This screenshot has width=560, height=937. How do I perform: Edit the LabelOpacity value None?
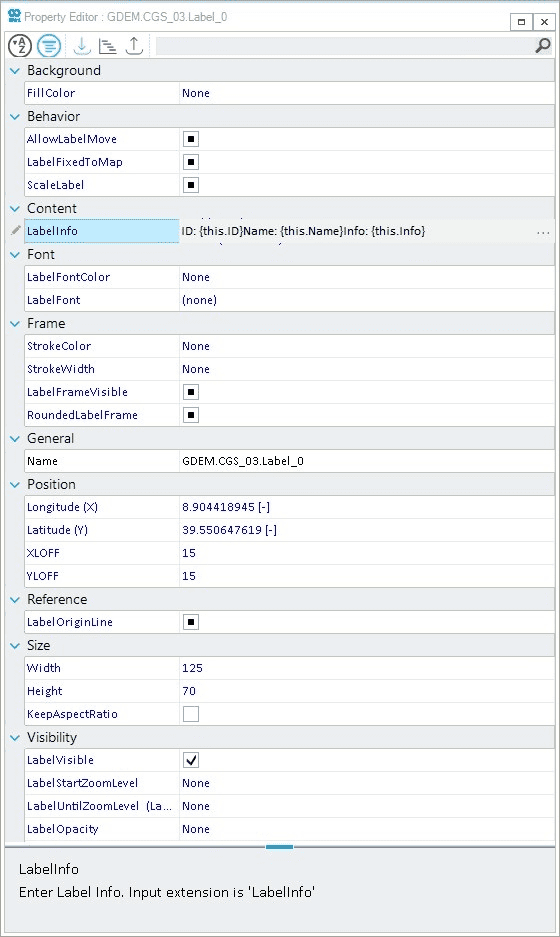coord(196,829)
